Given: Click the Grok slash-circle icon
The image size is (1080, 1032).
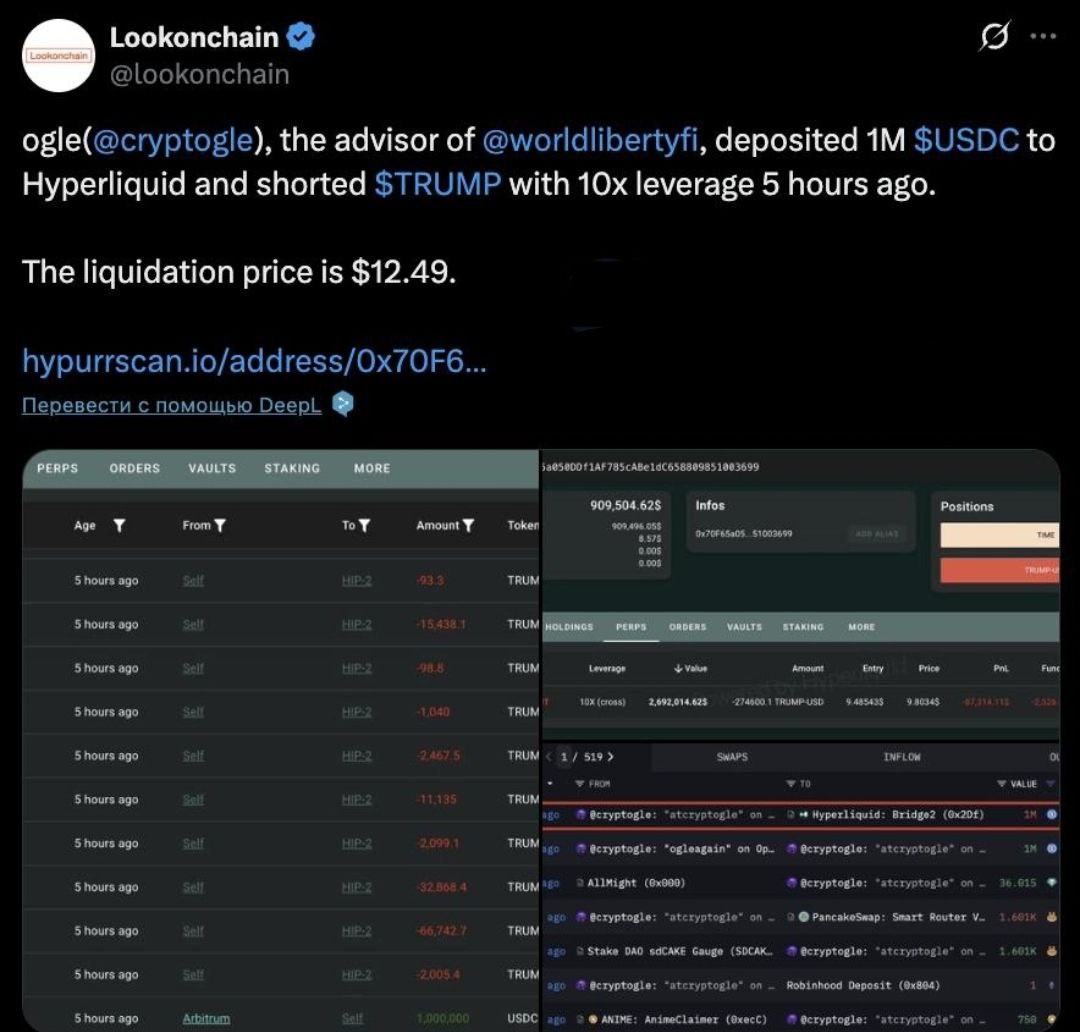Looking at the screenshot, I should point(994,36).
